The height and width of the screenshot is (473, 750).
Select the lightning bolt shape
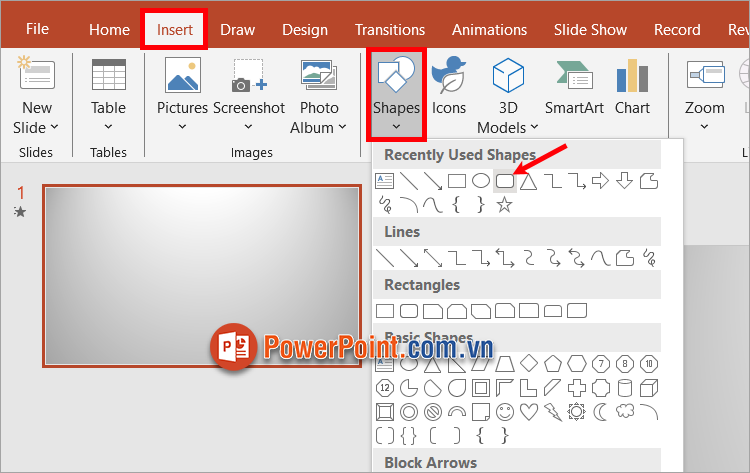(553, 411)
